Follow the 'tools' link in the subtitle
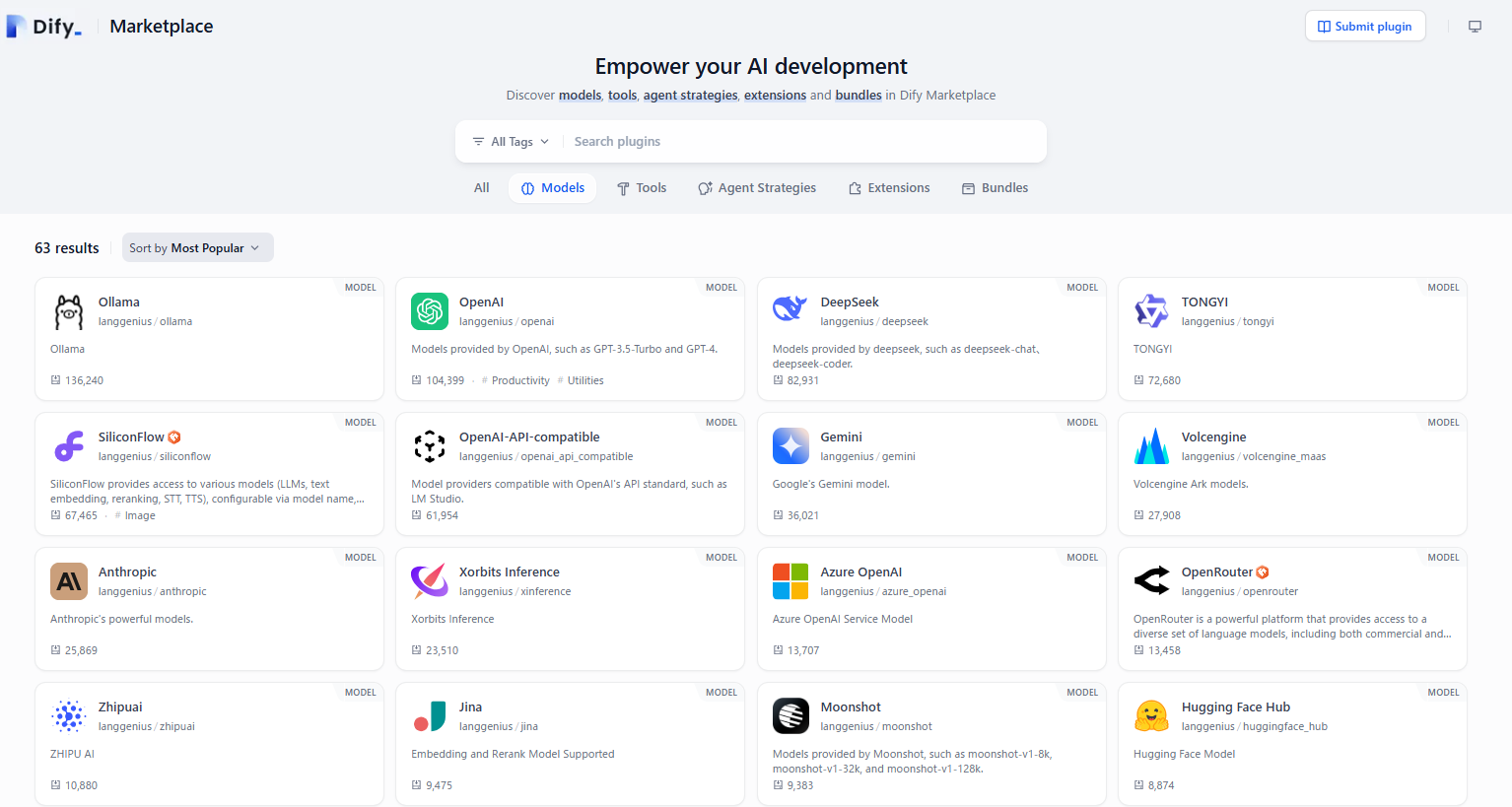Viewport: 1512px width, 807px height. click(x=622, y=96)
